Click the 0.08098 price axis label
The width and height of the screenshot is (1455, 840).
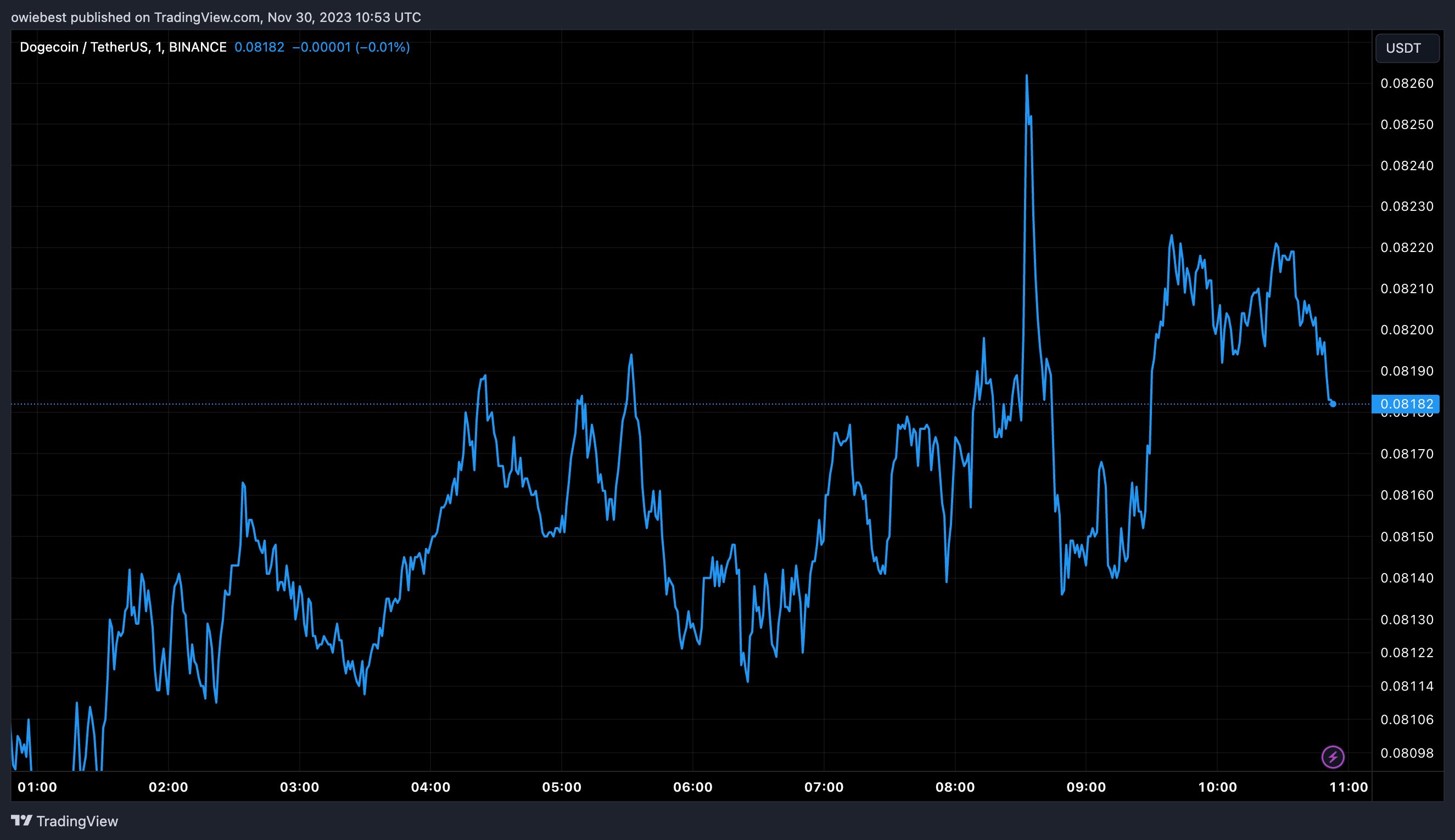coord(1407,753)
